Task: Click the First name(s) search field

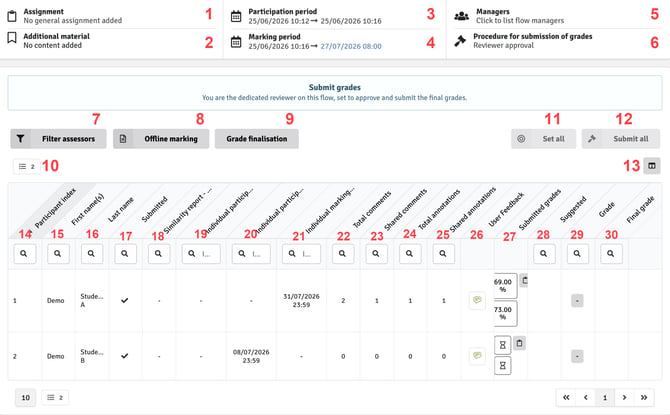Action: tap(58, 254)
